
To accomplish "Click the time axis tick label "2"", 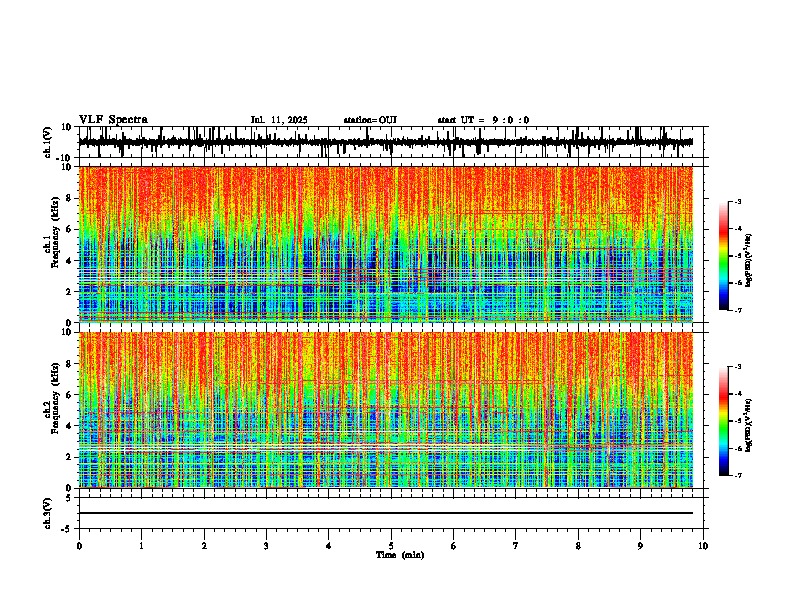I will click(x=204, y=546).
